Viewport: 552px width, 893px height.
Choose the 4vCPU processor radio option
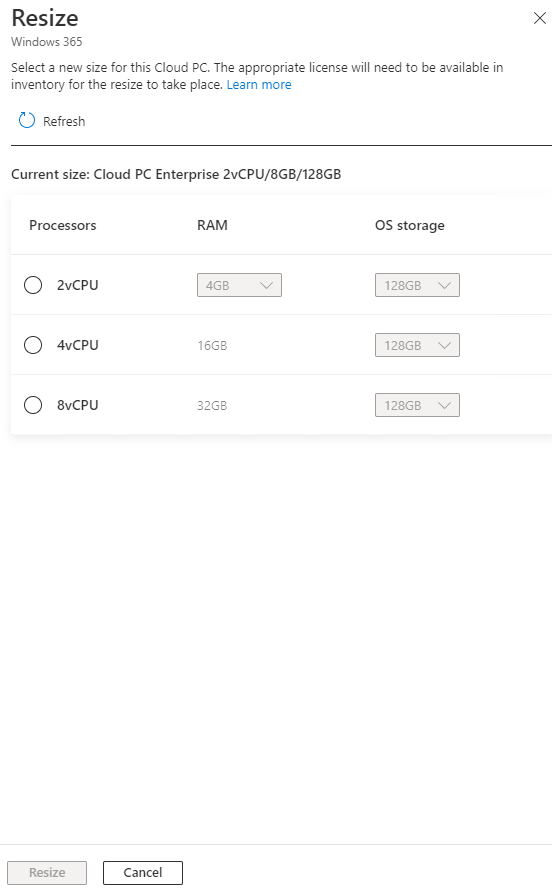(33, 345)
